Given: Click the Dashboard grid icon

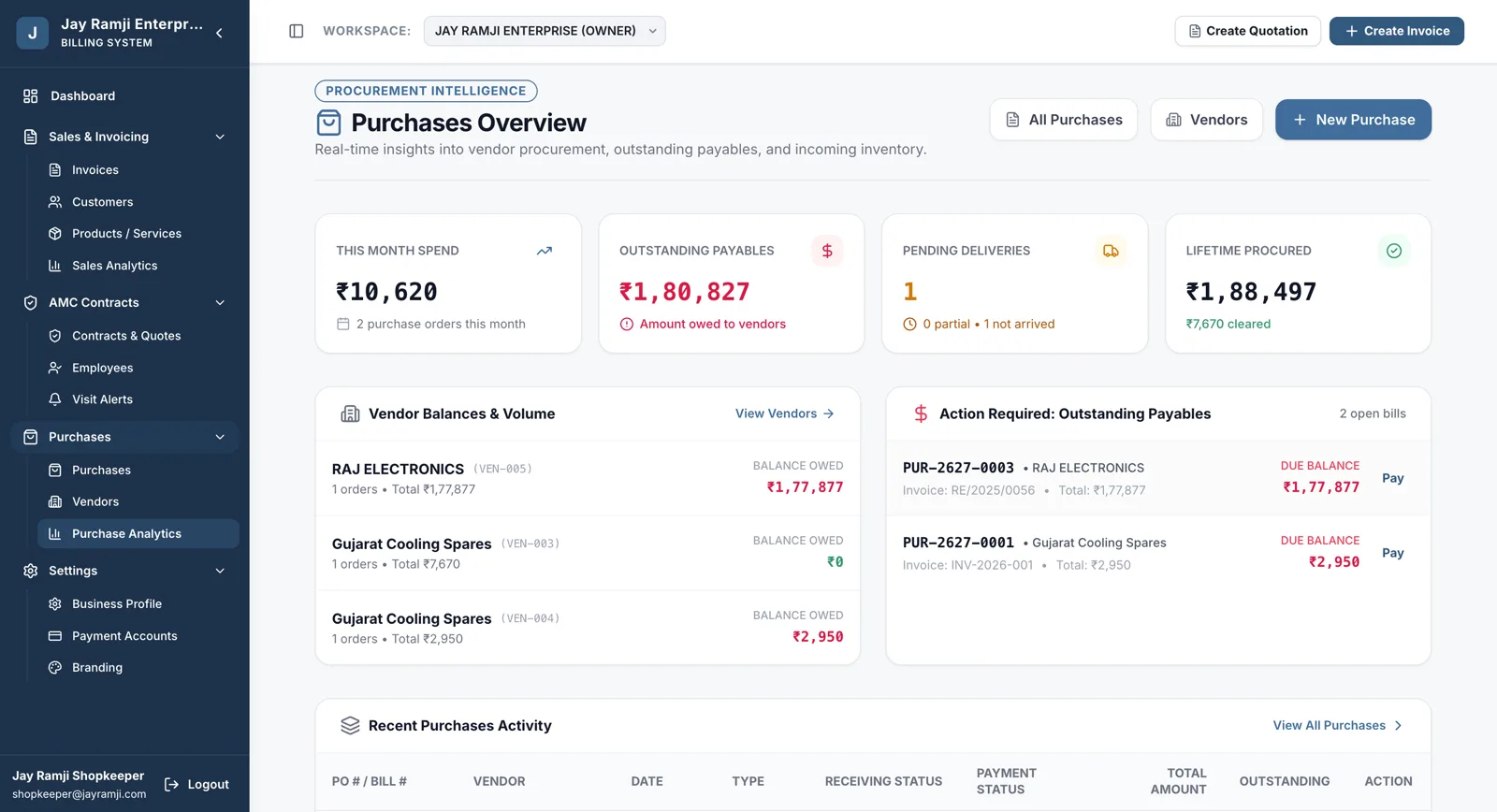Looking at the screenshot, I should pyautogui.click(x=31, y=96).
